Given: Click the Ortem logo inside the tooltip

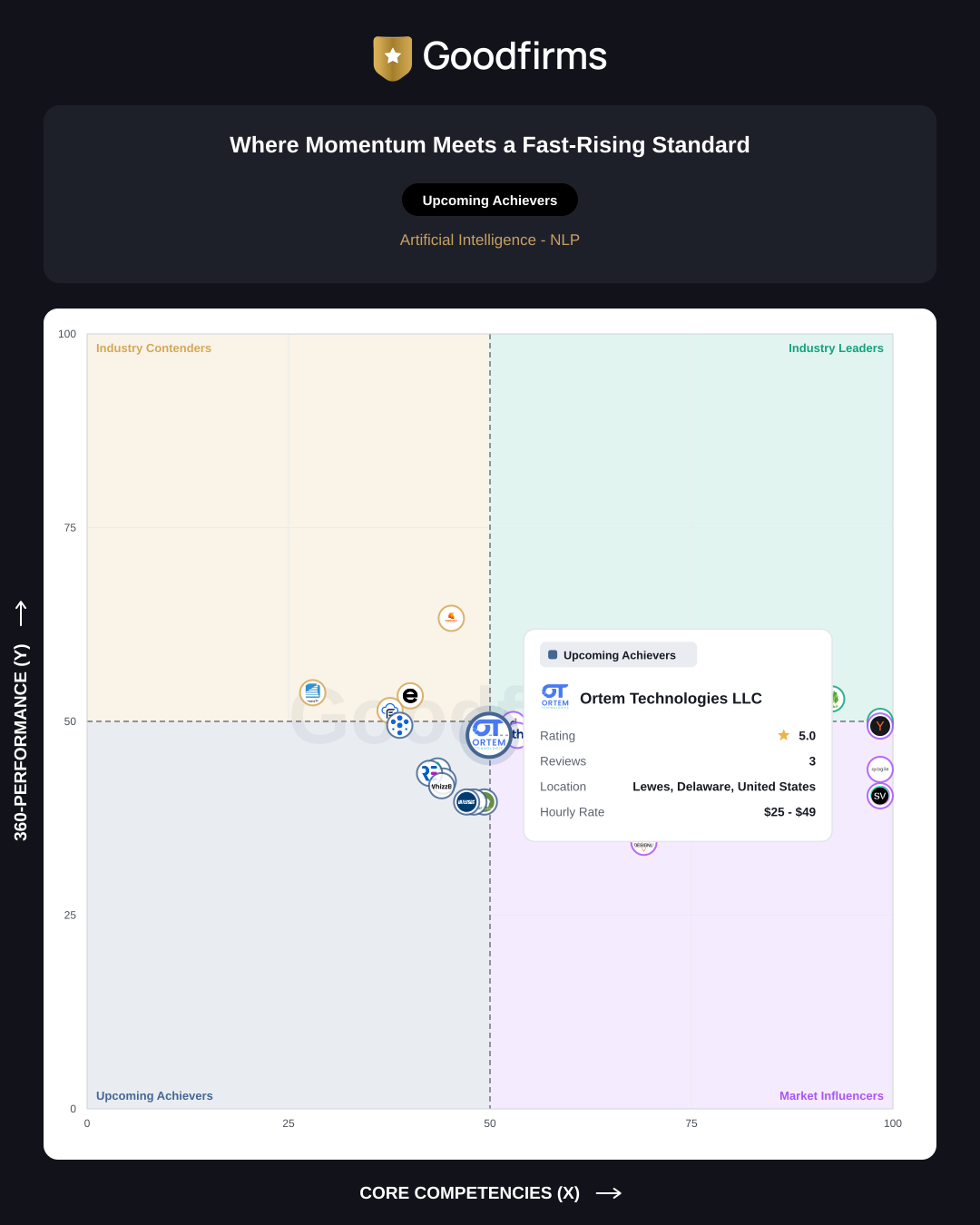Looking at the screenshot, I should click(555, 696).
